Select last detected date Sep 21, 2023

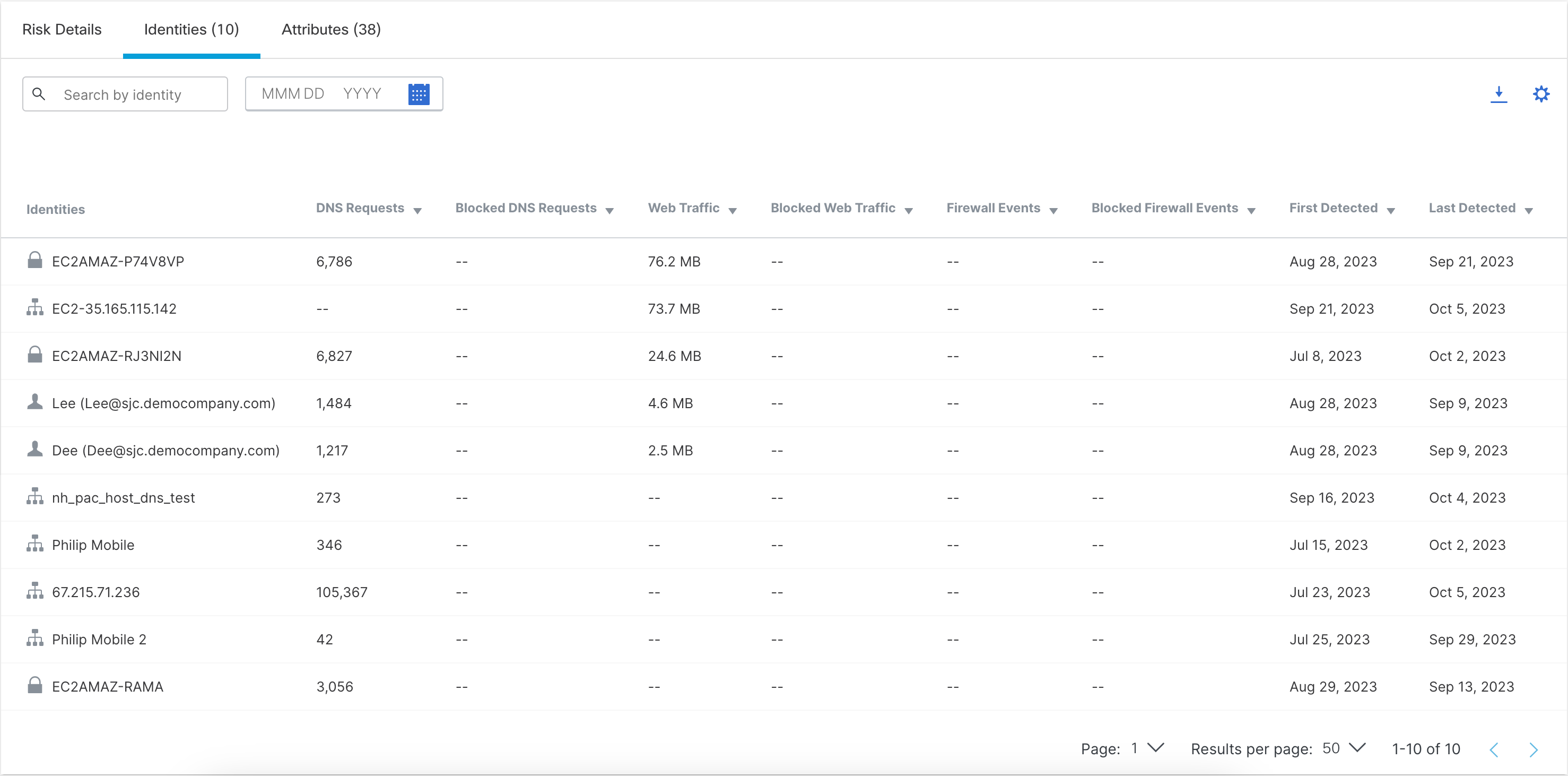(x=1471, y=261)
